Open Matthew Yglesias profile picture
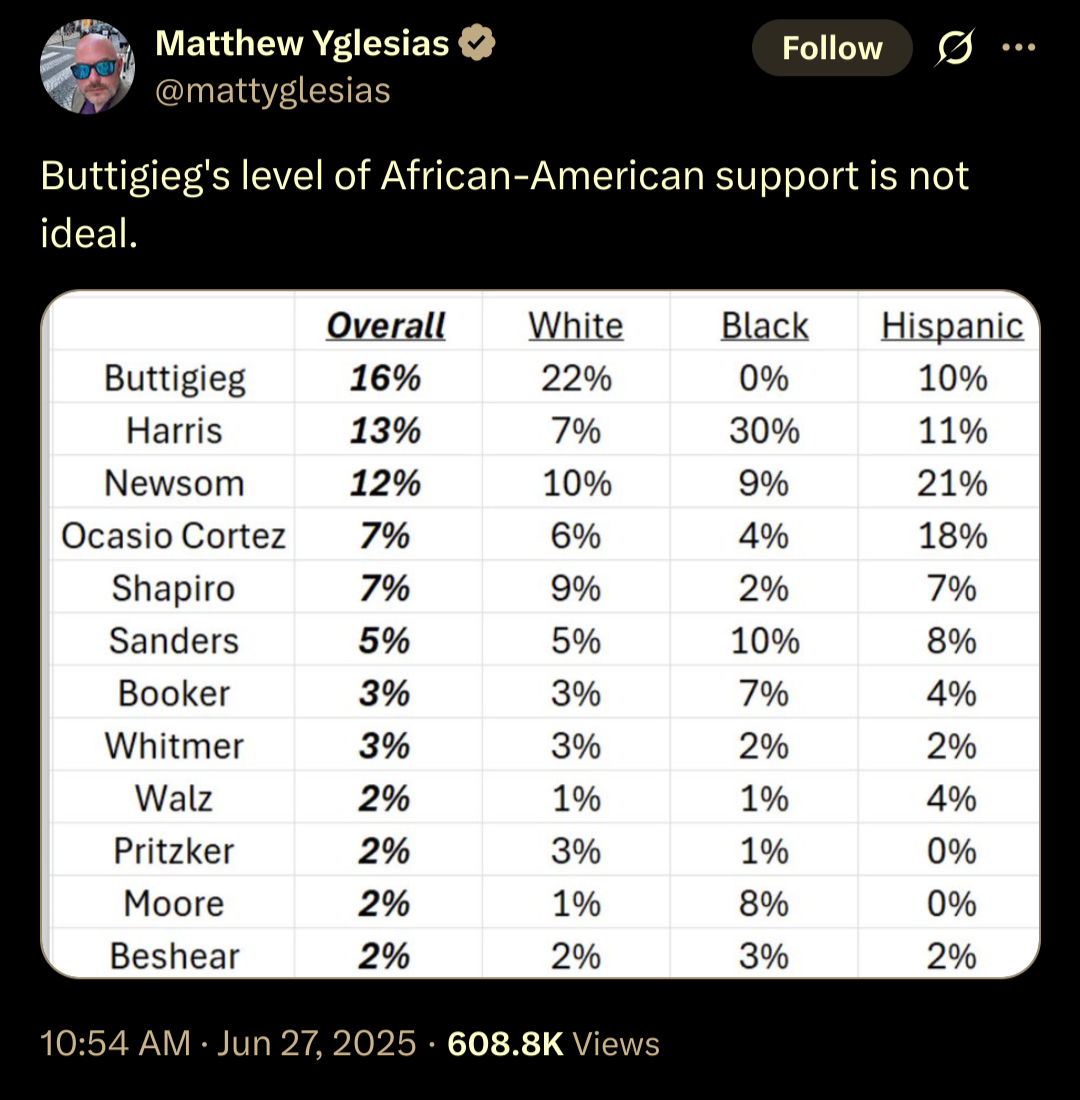This screenshot has width=1080, height=1100. (x=87, y=67)
